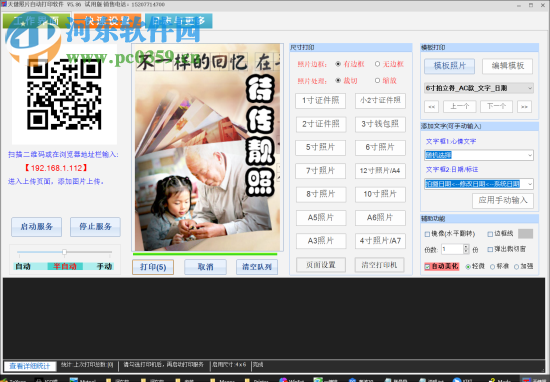Open the orange 快速设置 tab
Image resolution: width=550 pixels, height=382 pixels.
click(107, 21)
